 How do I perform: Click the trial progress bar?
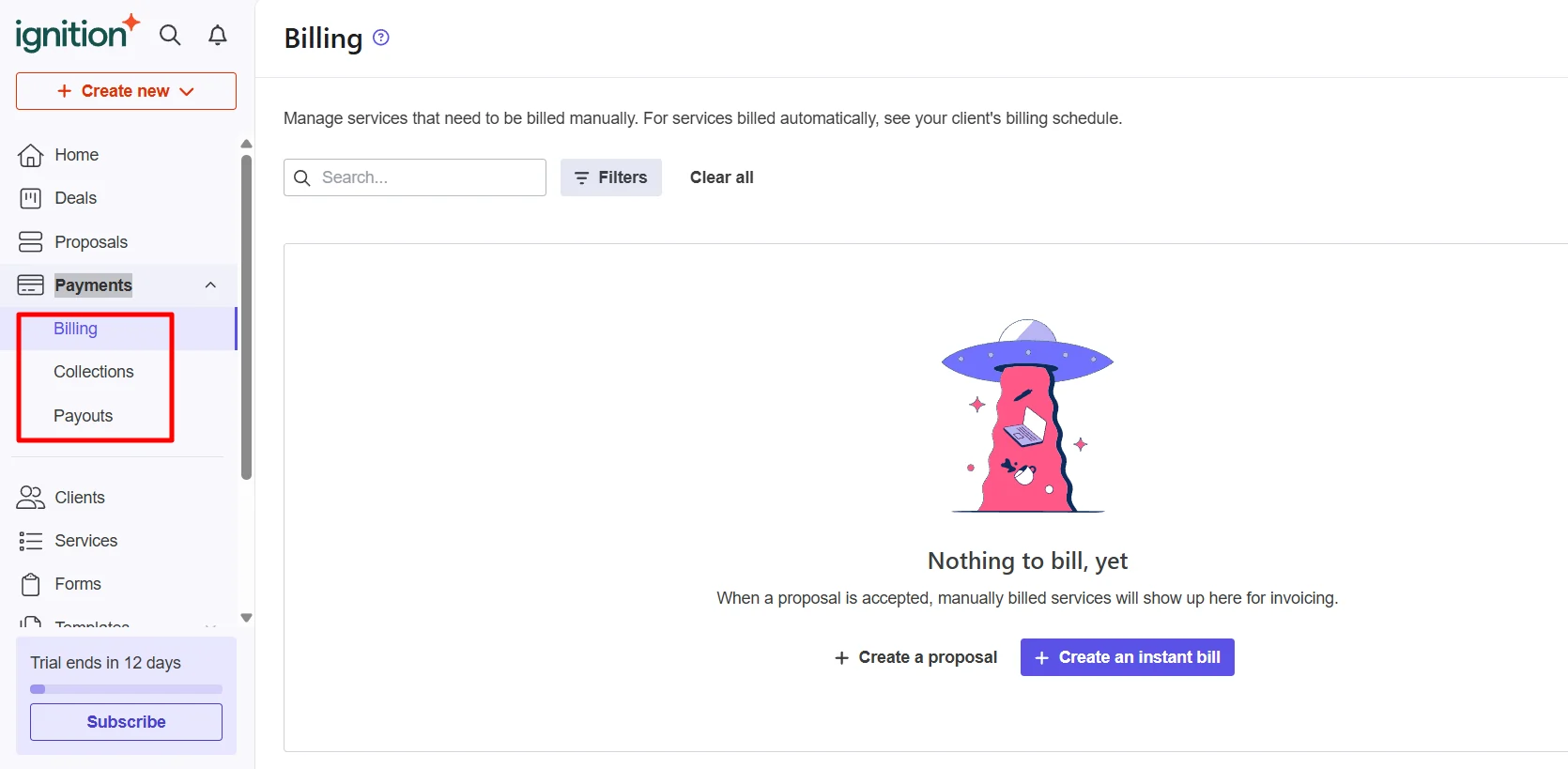pyautogui.click(x=126, y=689)
